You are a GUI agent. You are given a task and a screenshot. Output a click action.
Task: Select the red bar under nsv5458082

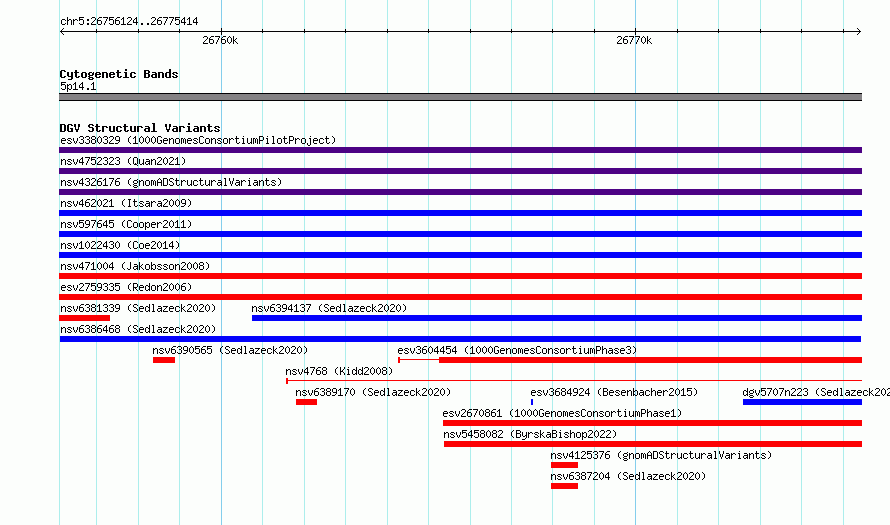click(653, 444)
